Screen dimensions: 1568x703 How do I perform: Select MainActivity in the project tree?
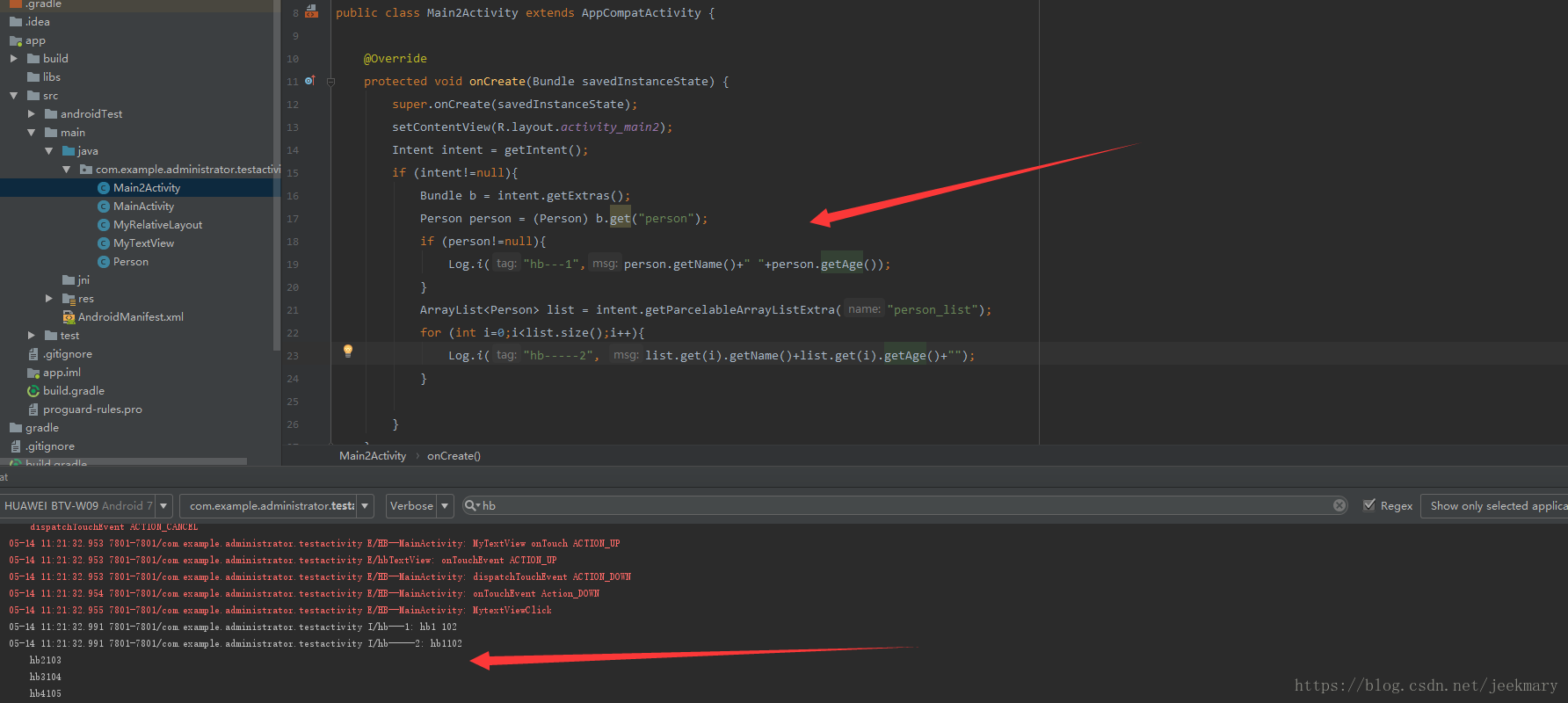coord(143,207)
